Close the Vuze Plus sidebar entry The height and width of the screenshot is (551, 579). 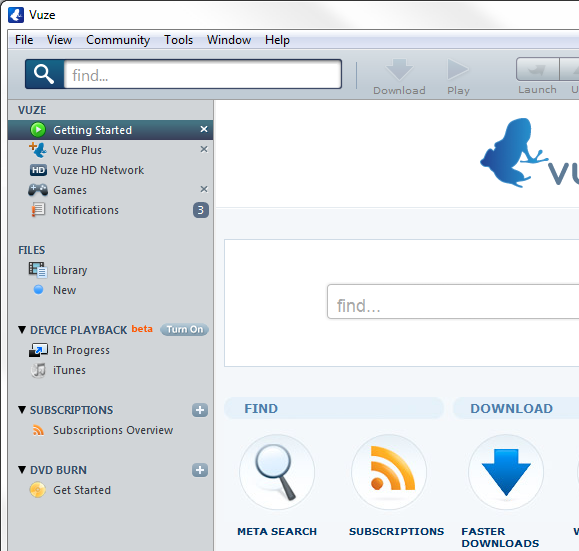tap(204, 149)
